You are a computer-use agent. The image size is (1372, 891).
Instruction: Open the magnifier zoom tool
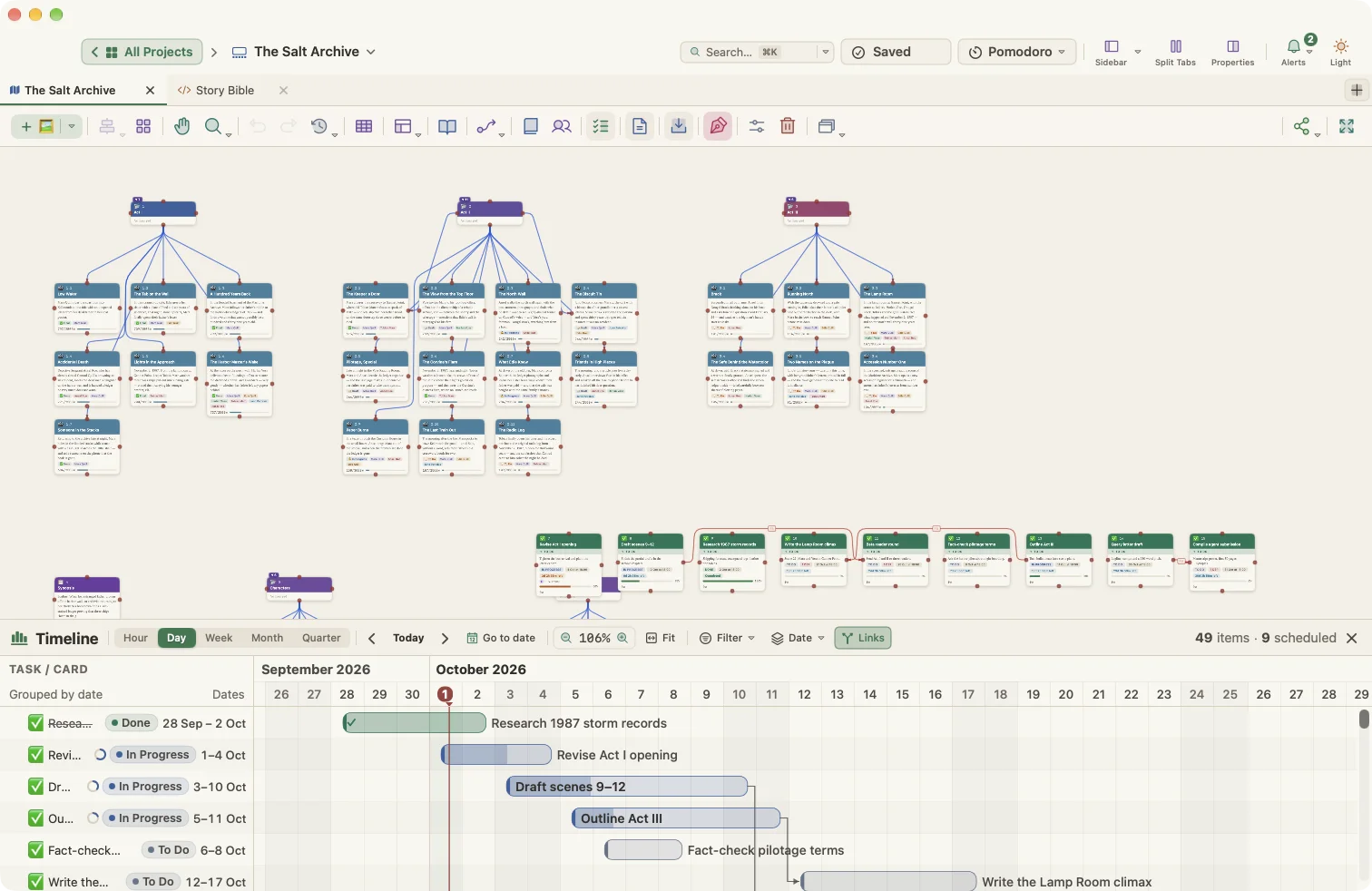point(213,126)
